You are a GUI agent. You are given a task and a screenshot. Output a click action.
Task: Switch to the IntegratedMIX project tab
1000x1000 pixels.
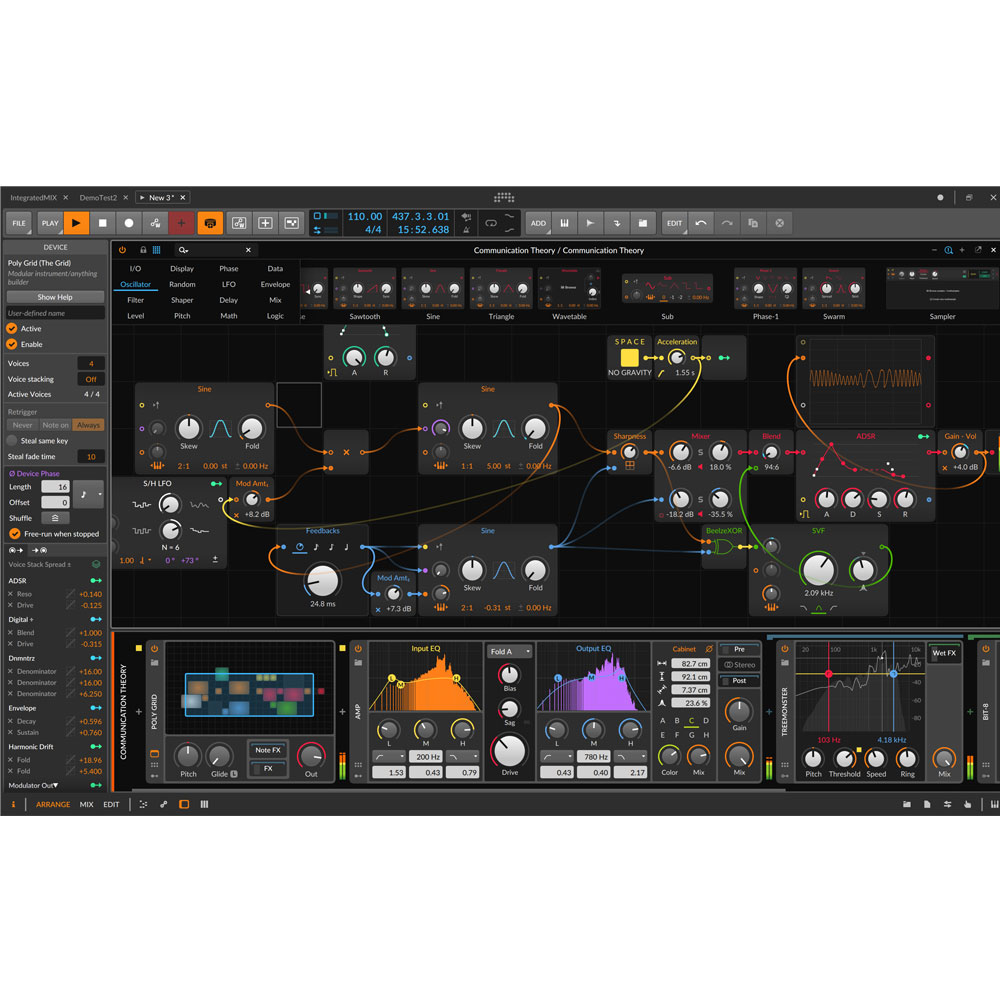tap(34, 198)
